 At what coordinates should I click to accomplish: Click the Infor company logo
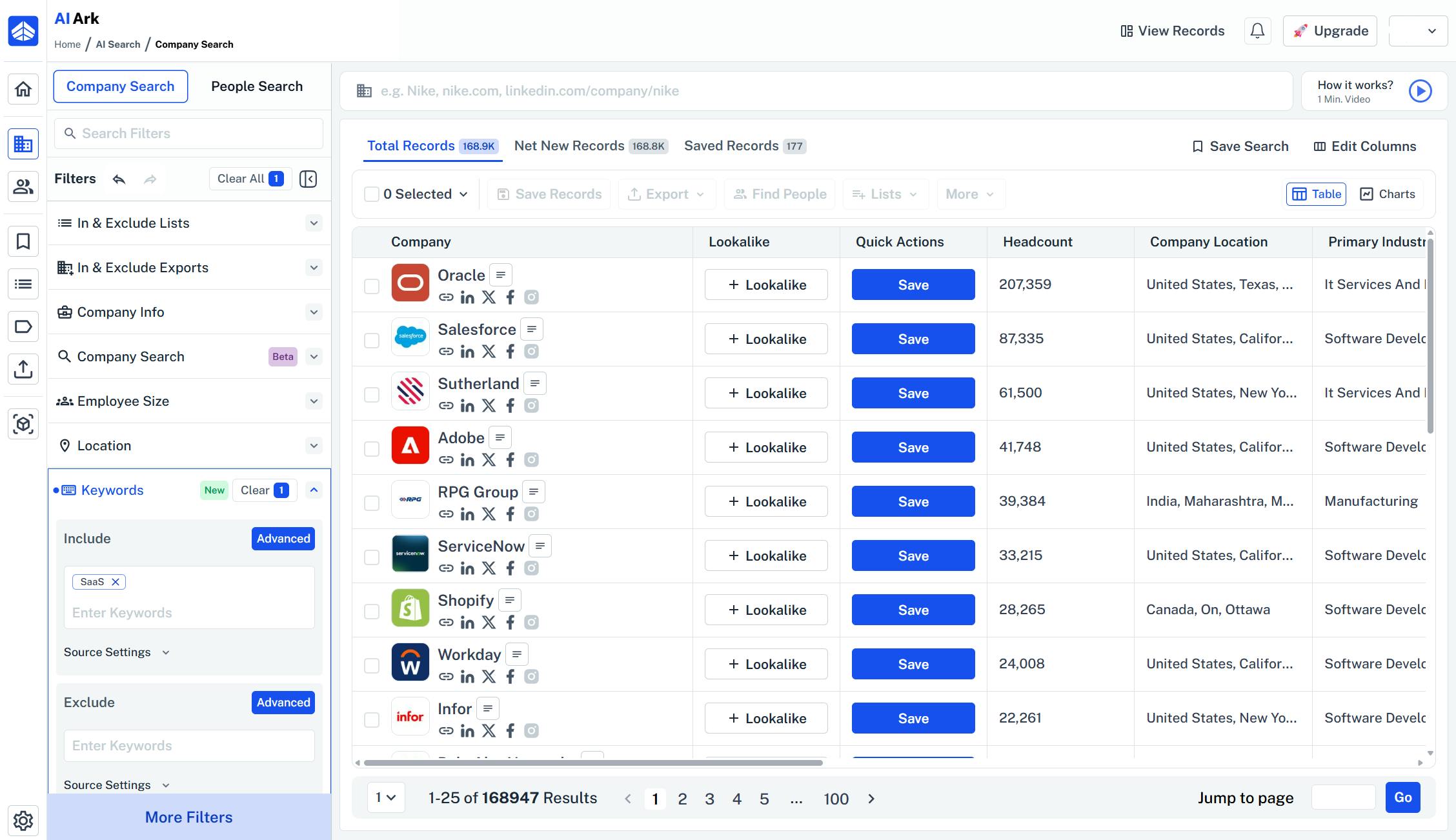(410, 716)
